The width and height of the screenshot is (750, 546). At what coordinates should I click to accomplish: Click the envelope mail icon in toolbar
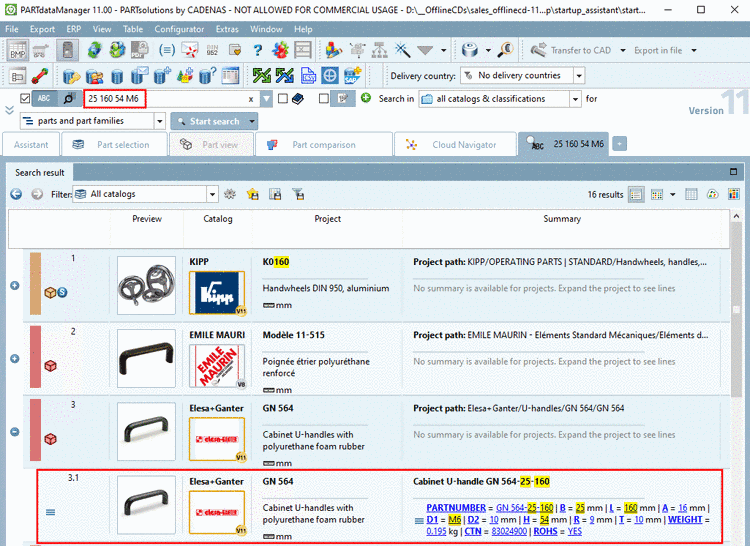coord(190,50)
